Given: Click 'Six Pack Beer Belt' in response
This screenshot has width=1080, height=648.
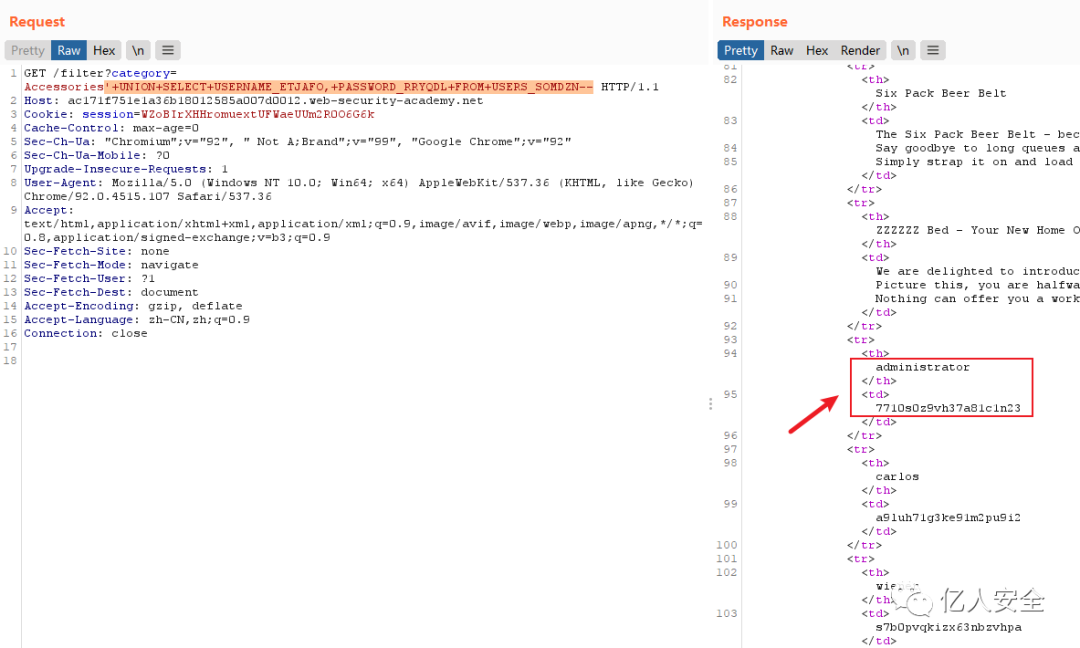Looking at the screenshot, I should click(x=941, y=94).
